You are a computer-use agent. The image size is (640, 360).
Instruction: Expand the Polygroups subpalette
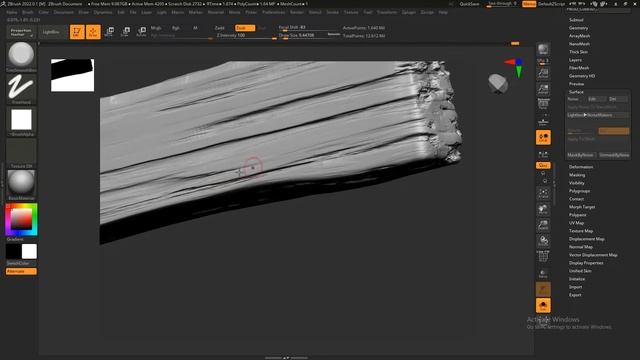pyautogui.click(x=579, y=191)
